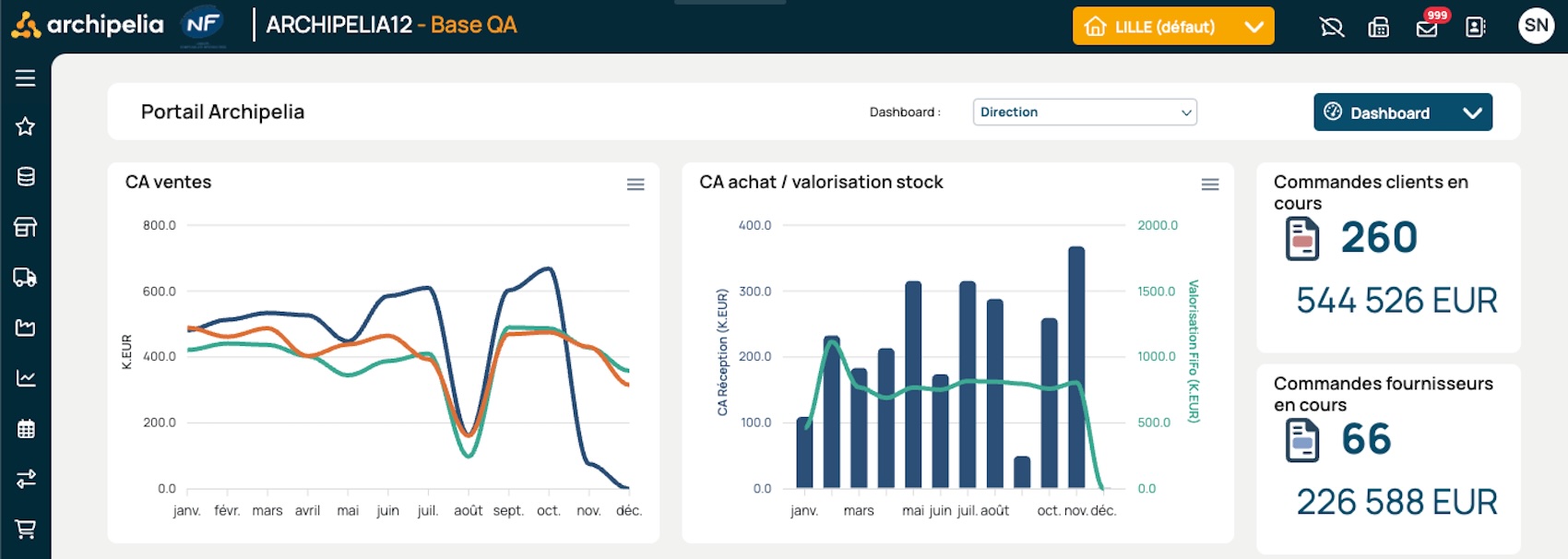Open CA ventes chart options menu
1568x559 pixels.
click(x=636, y=184)
